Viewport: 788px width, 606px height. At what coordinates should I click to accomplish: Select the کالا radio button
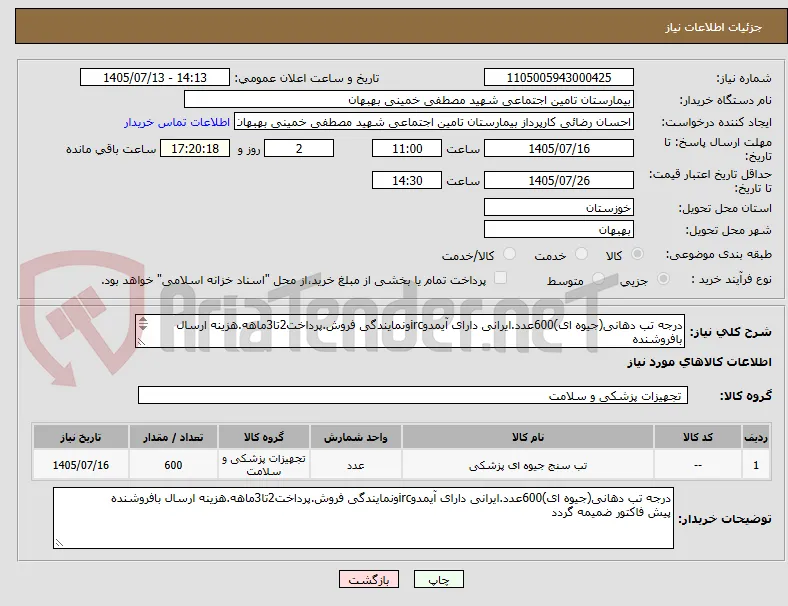(637, 254)
